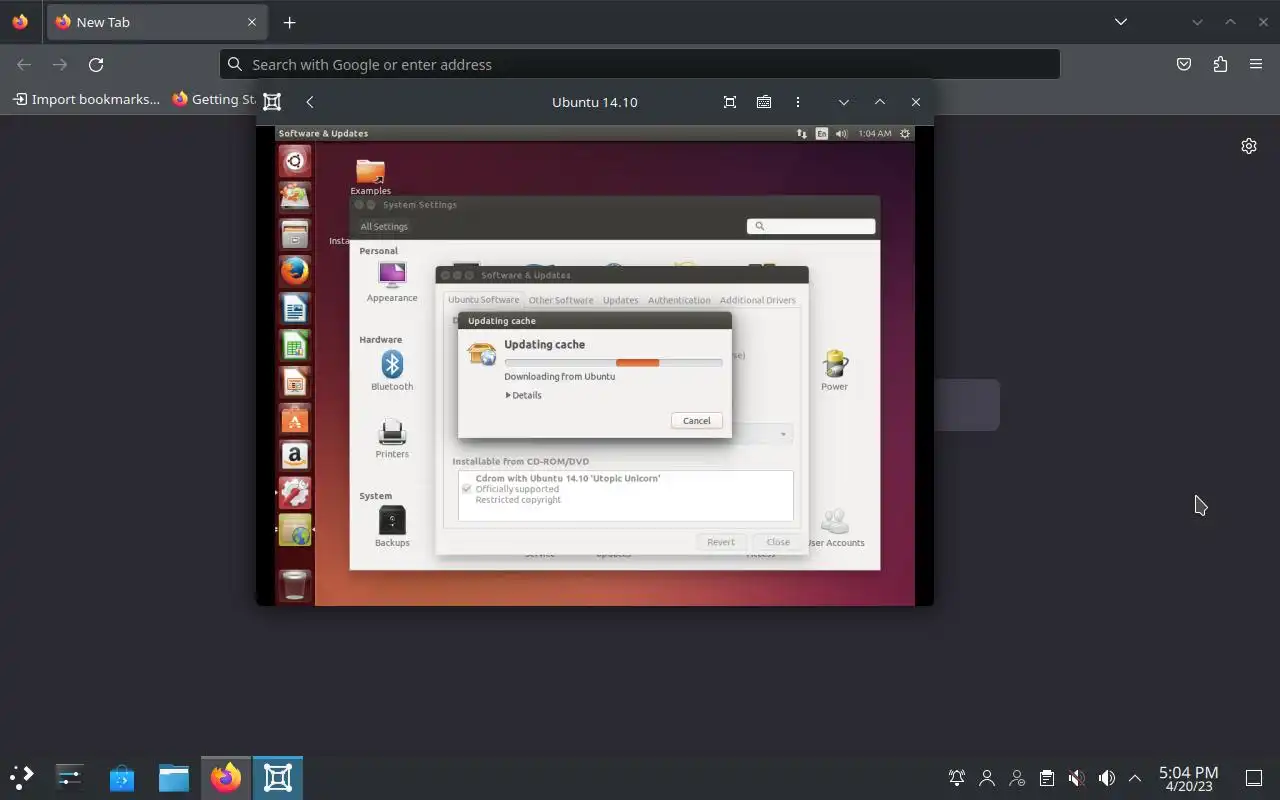Viewport: 1280px width, 800px height.
Task: Click Firefox address bar
Action: (x=640, y=64)
